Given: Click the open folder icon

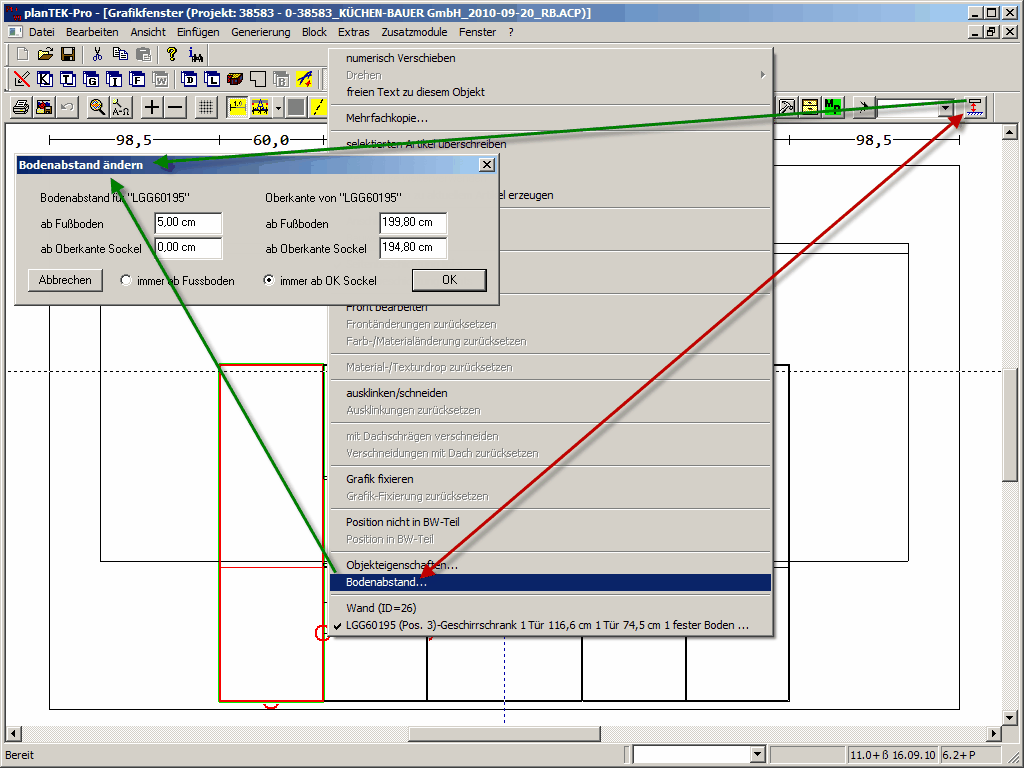Looking at the screenshot, I should (45, 54).
